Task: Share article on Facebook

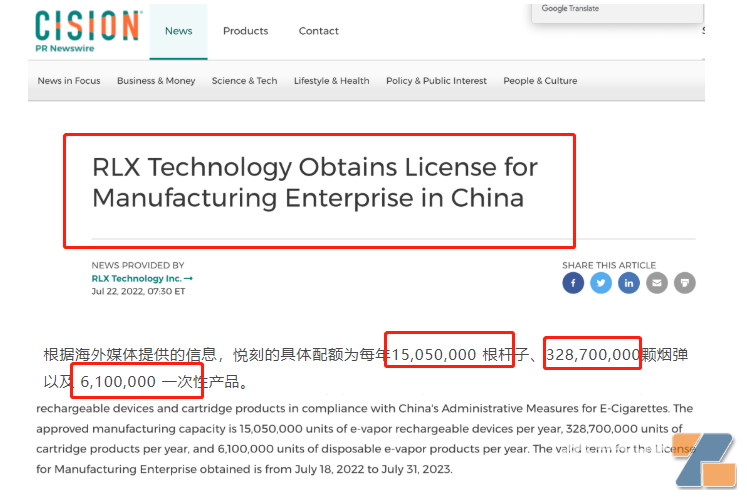Action: point(573,283)
